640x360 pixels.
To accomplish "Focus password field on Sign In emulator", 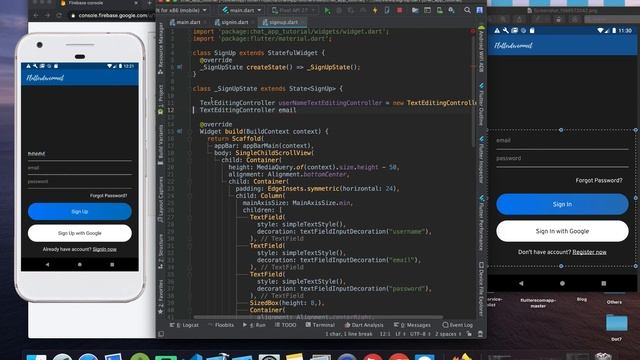I will point(562,159).
